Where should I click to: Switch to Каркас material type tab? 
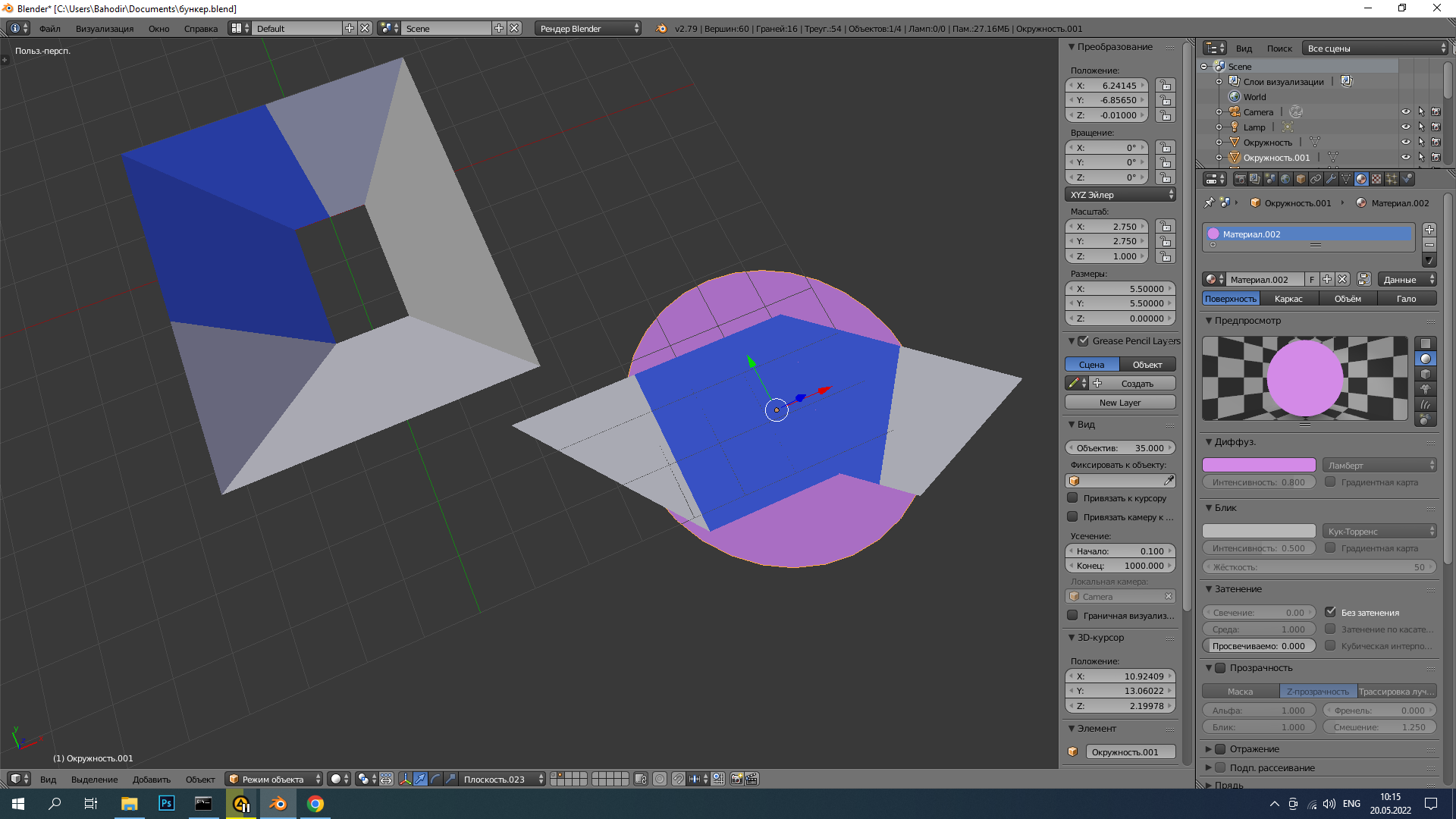[x=1288, y=299]
